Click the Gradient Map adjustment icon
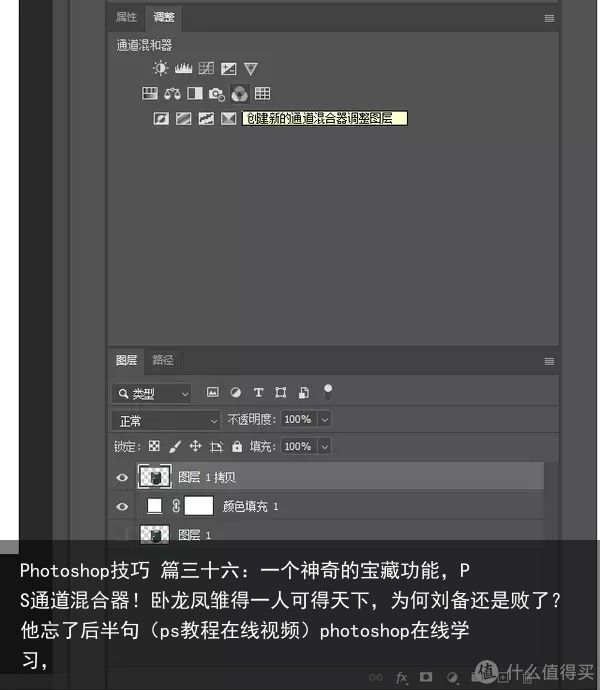600x690 pixels. click(x=228, y=118)
